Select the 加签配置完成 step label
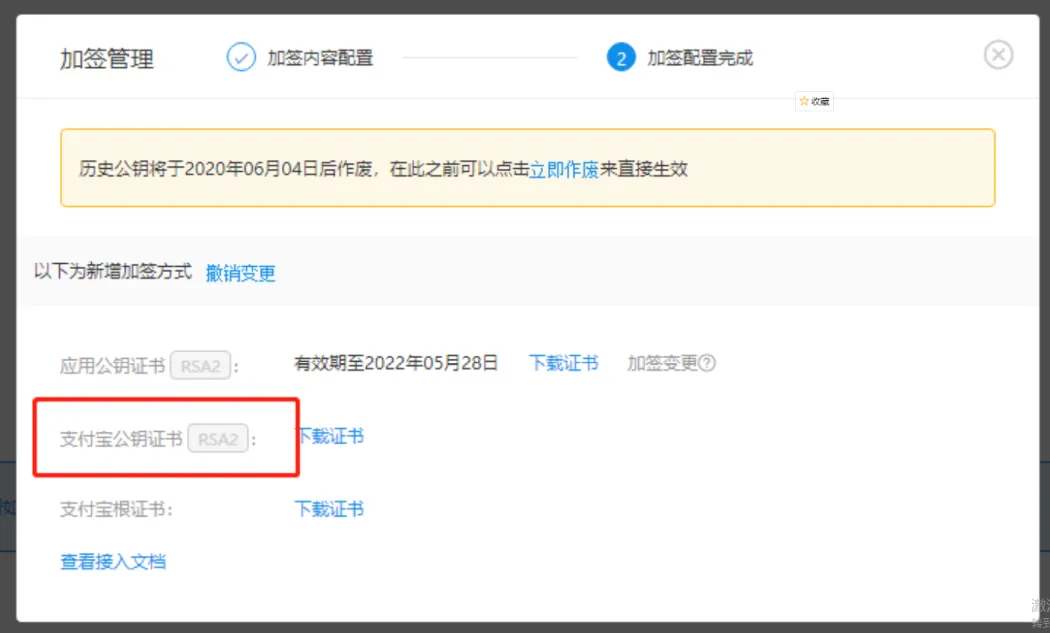This screenshot has width=1050, height=633. (700, 58)
